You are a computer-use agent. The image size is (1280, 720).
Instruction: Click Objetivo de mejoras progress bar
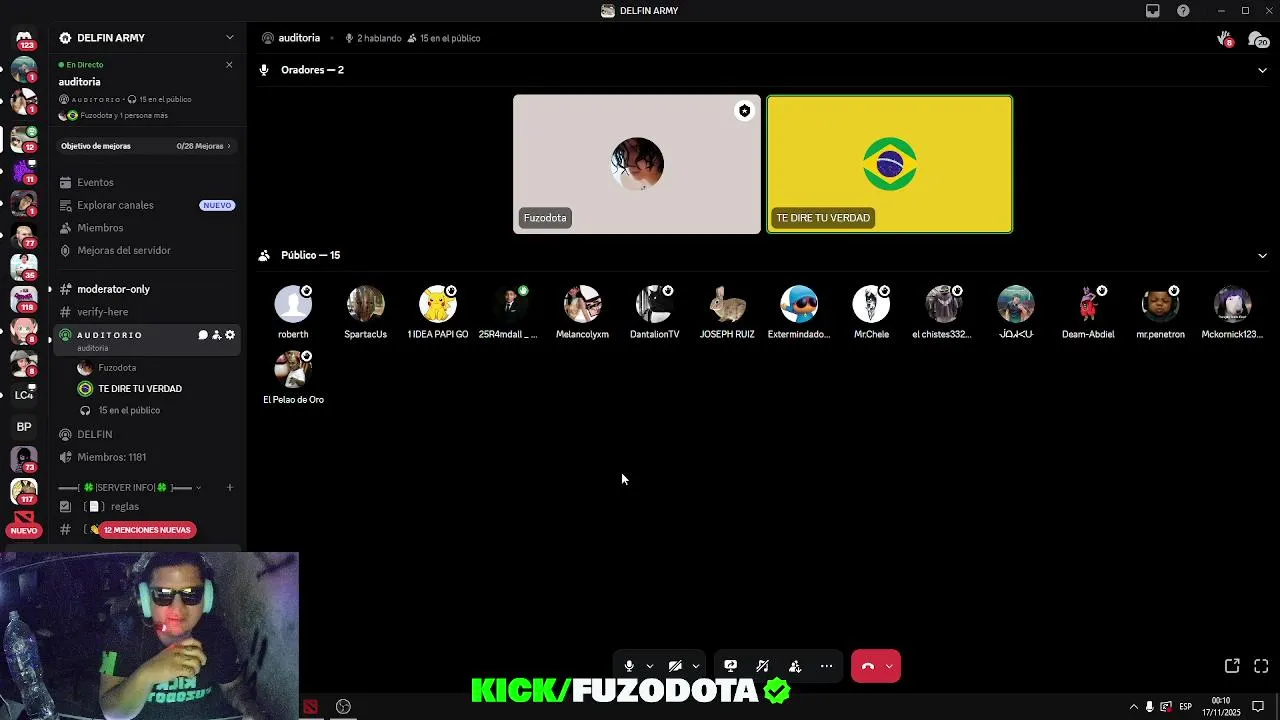146,146
